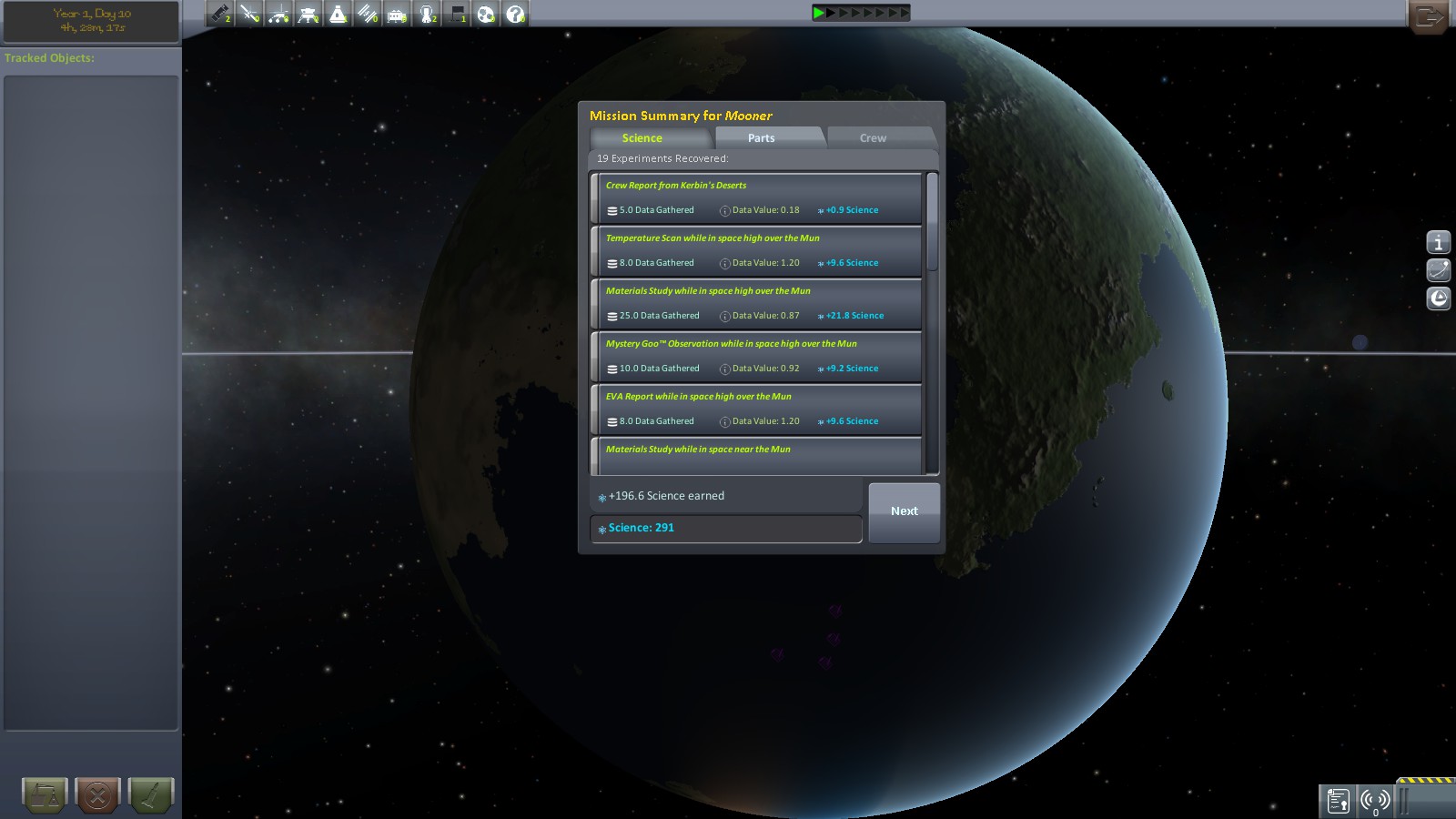Image resolution: width=1456 pixels, height=819 pixels.
Task: Toggle the Stations vessel filter
Action: [368, 14]
